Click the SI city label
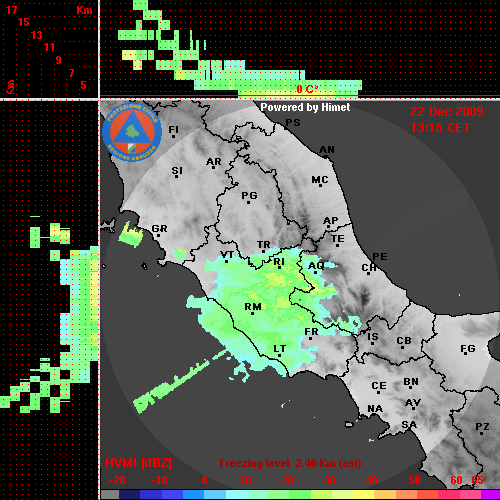Screen dimensions: 500x500 177,171
